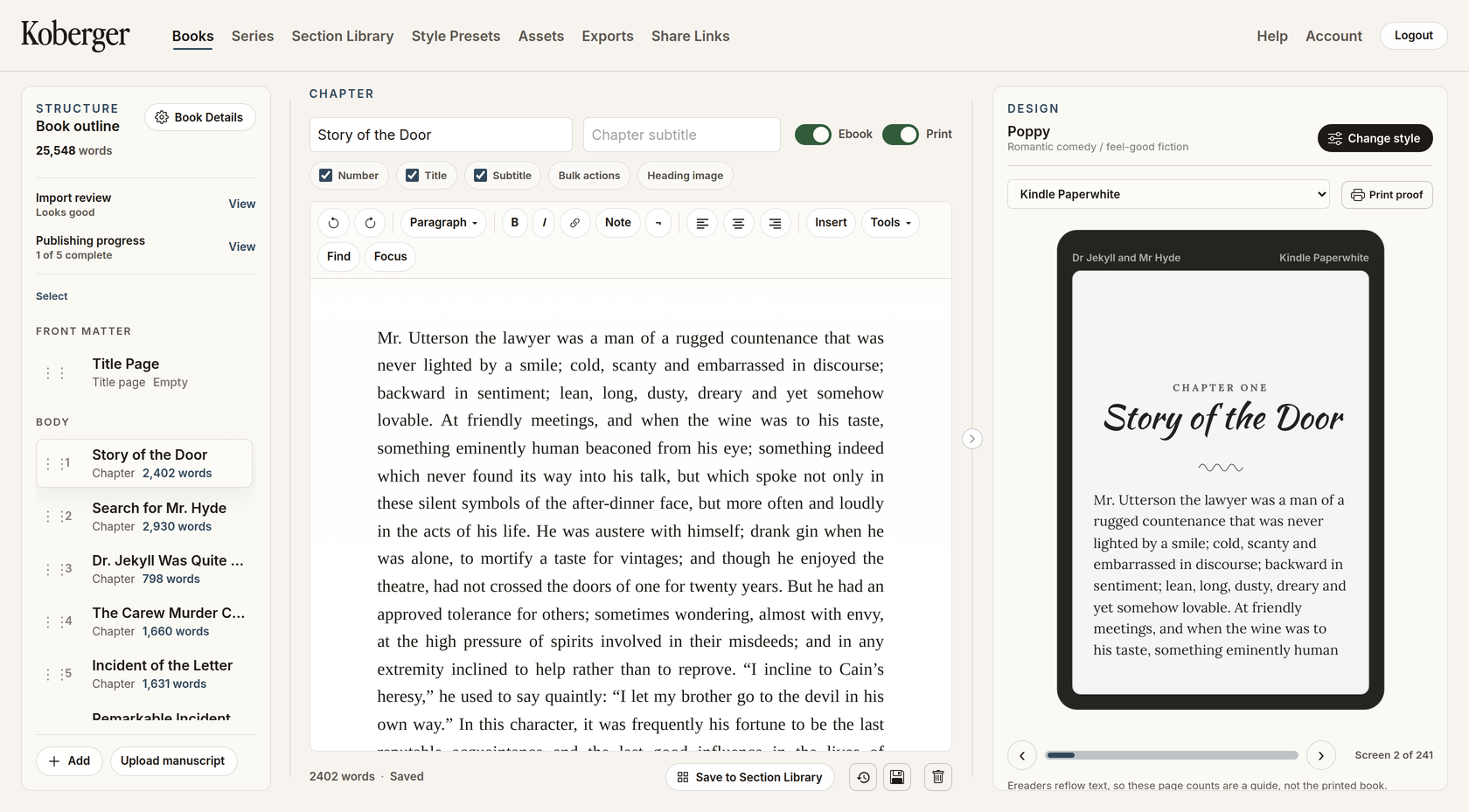This screenshot has height=812, width=1469.
Task: Click Upload manuscript button
Action: click(173, 761)
